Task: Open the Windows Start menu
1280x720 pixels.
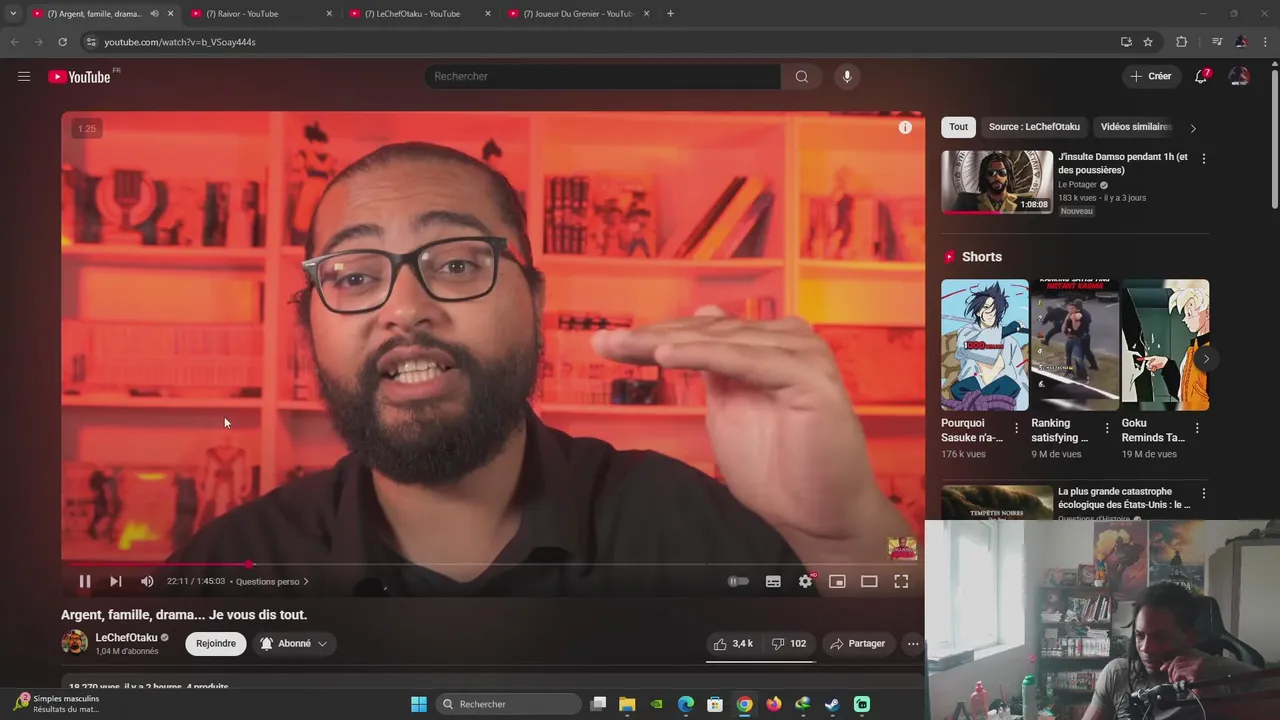Action: [419, 704]
